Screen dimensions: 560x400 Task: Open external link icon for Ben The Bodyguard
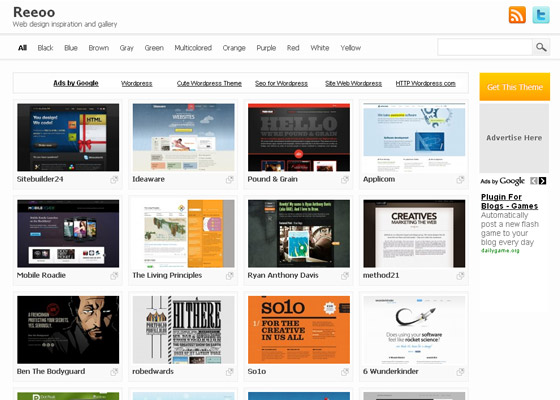point(114,372)
